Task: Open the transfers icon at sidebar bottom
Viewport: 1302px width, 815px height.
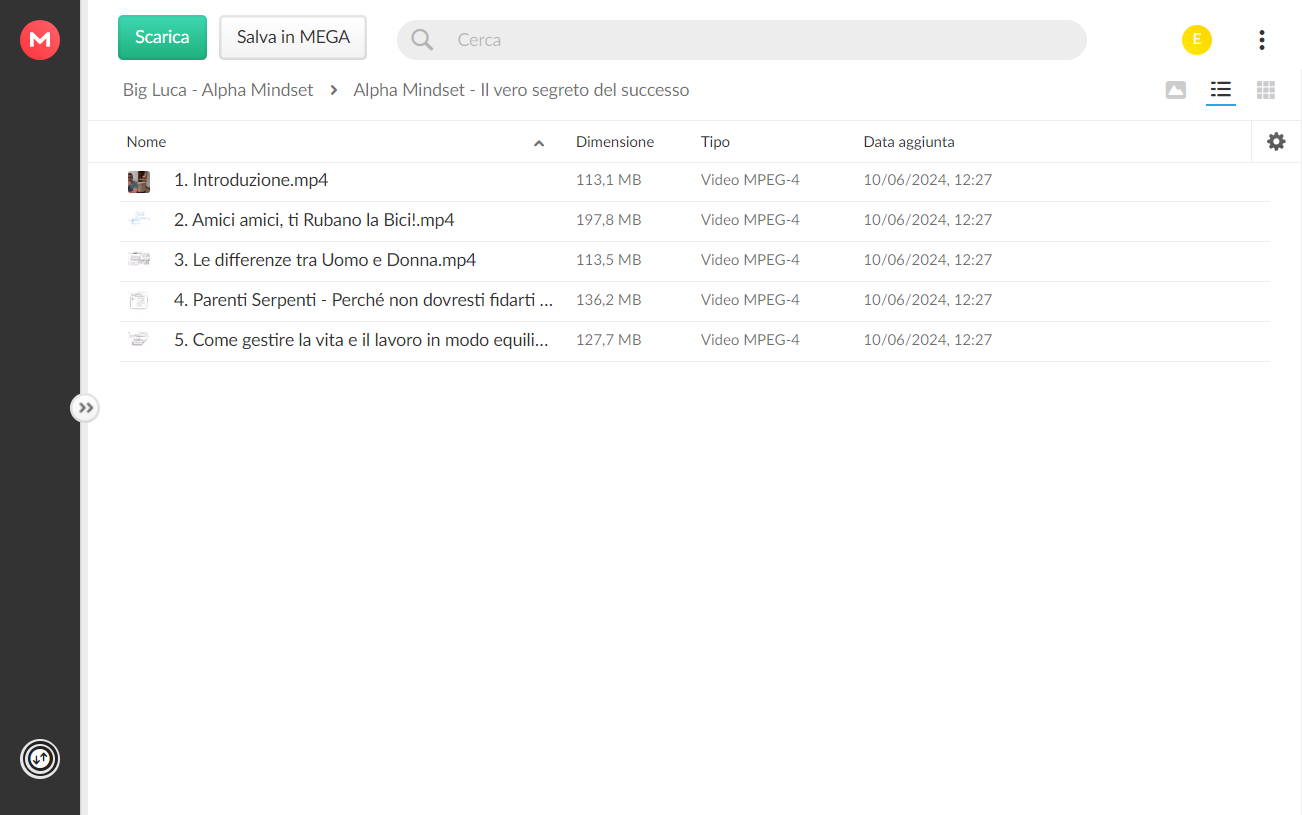Action: (40, 759)
